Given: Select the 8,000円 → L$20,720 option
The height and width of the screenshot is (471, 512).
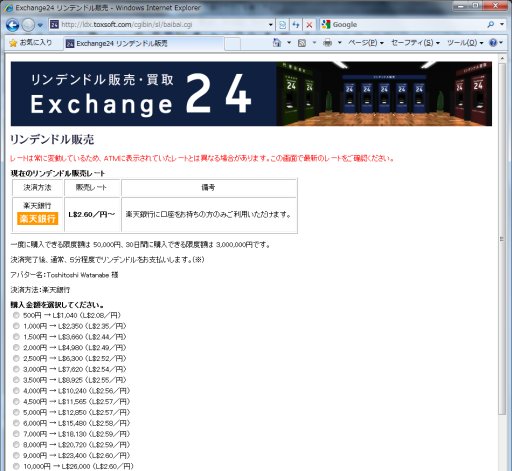Looking at the screenshot, I should [x=16, y=445].
